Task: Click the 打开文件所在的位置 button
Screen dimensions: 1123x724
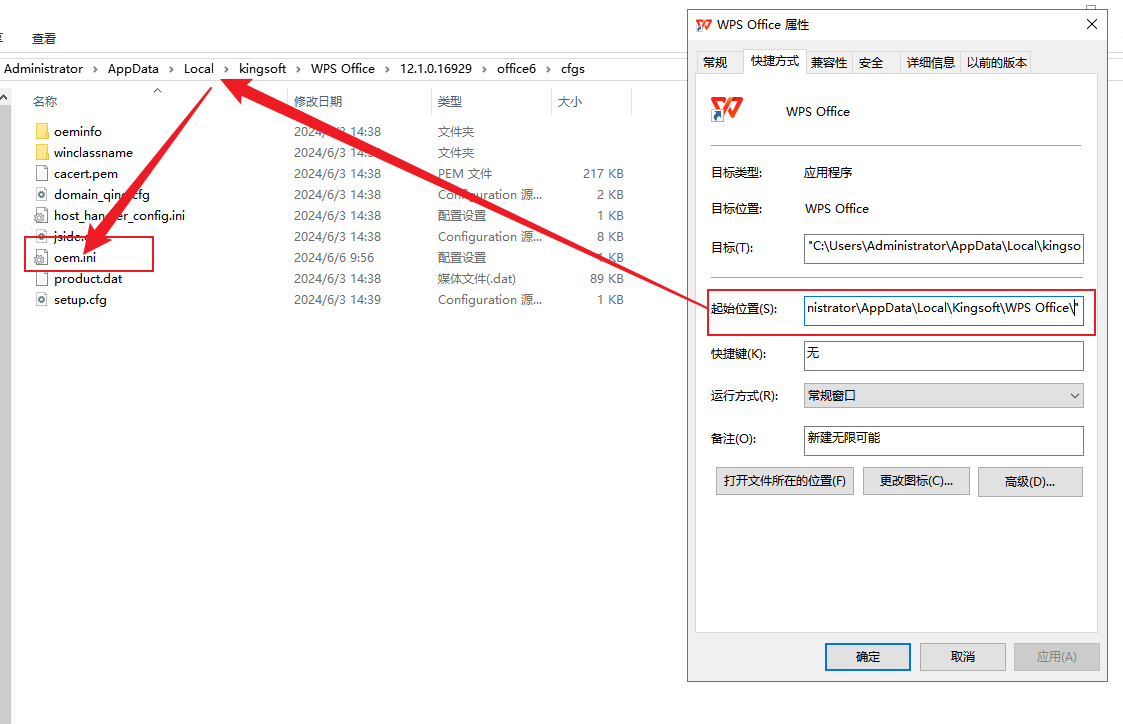Action: [785, 481]
